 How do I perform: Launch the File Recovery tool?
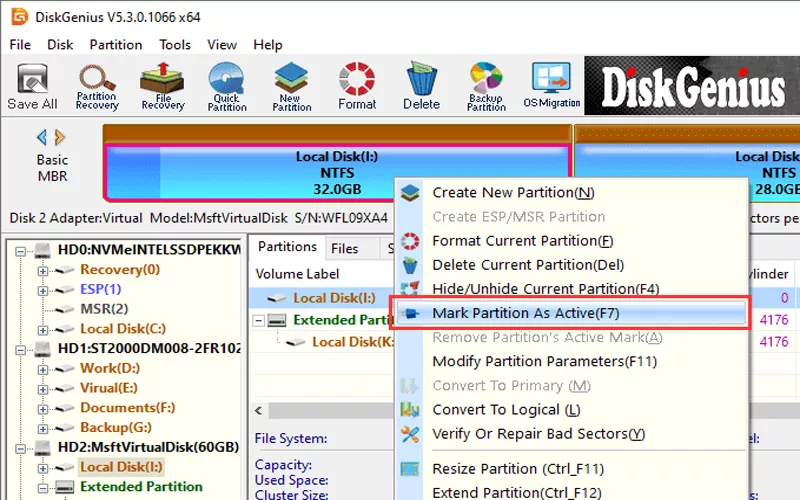162,86
